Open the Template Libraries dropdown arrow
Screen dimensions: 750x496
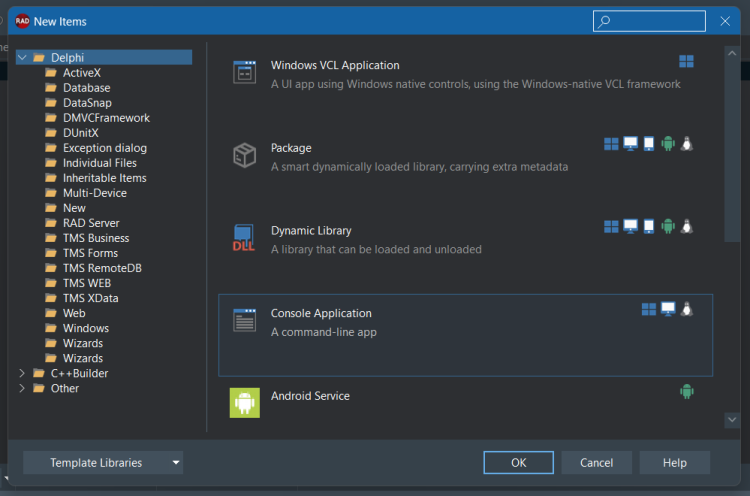pyautogui.click(x=176, y=463)
